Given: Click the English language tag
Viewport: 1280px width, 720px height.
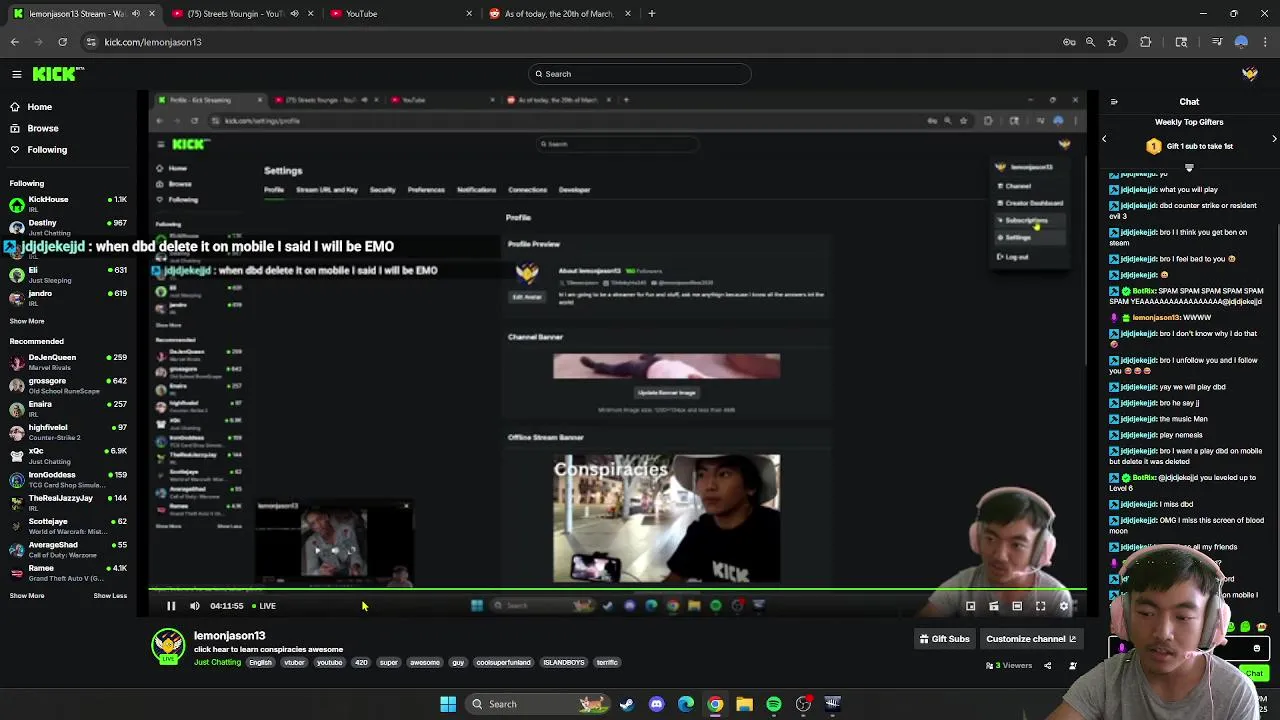Looking at the screenshot, I should pos(260,662).
